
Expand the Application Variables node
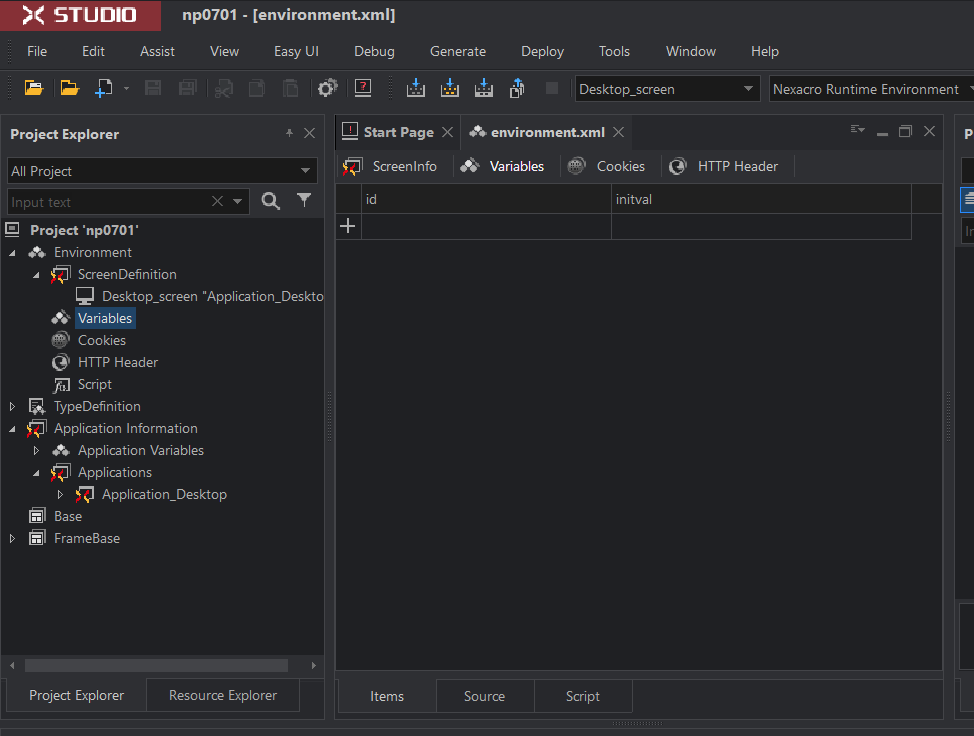[36, 450]
